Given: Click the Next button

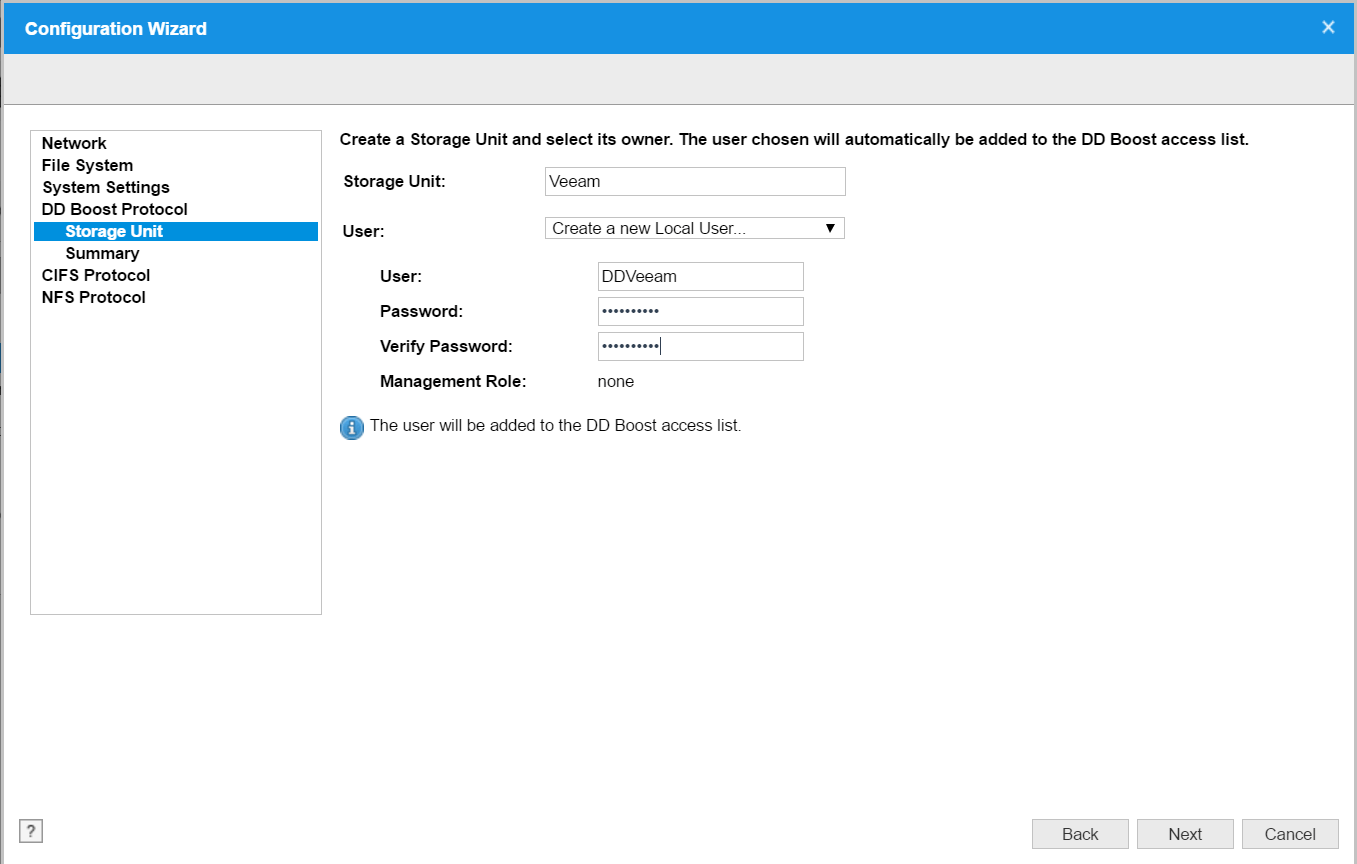Looking at the screenshot, I should (1185, 834).
